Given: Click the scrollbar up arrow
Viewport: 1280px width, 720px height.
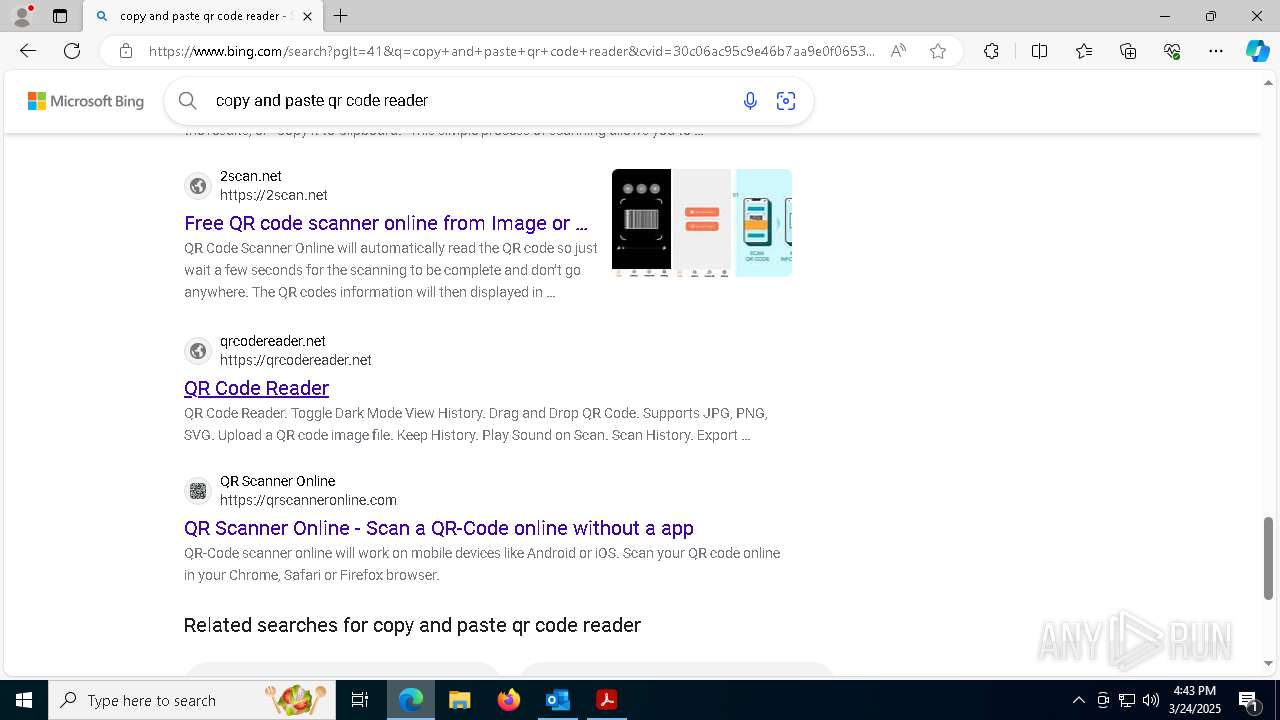Looking at the screenshot, I should tap(1269, 84).
